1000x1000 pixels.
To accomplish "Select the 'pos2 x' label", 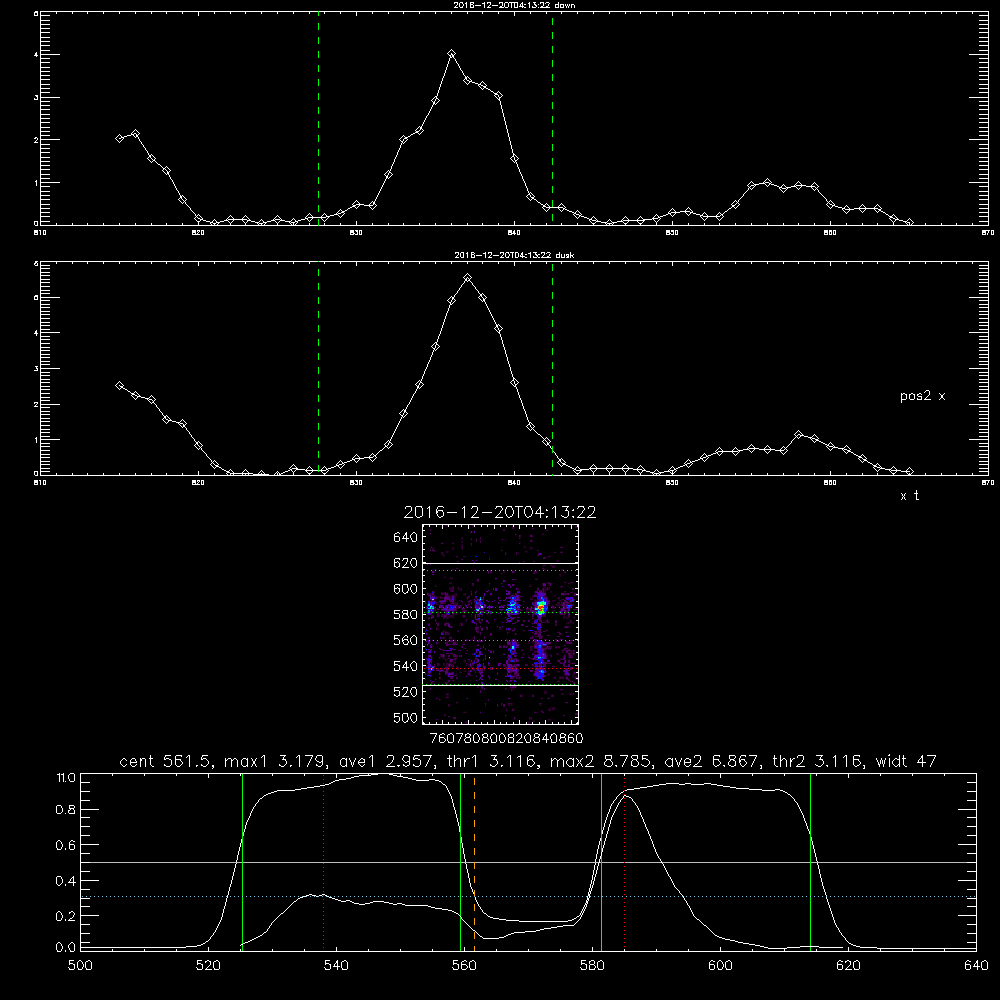I will click(x=922, y=396).
